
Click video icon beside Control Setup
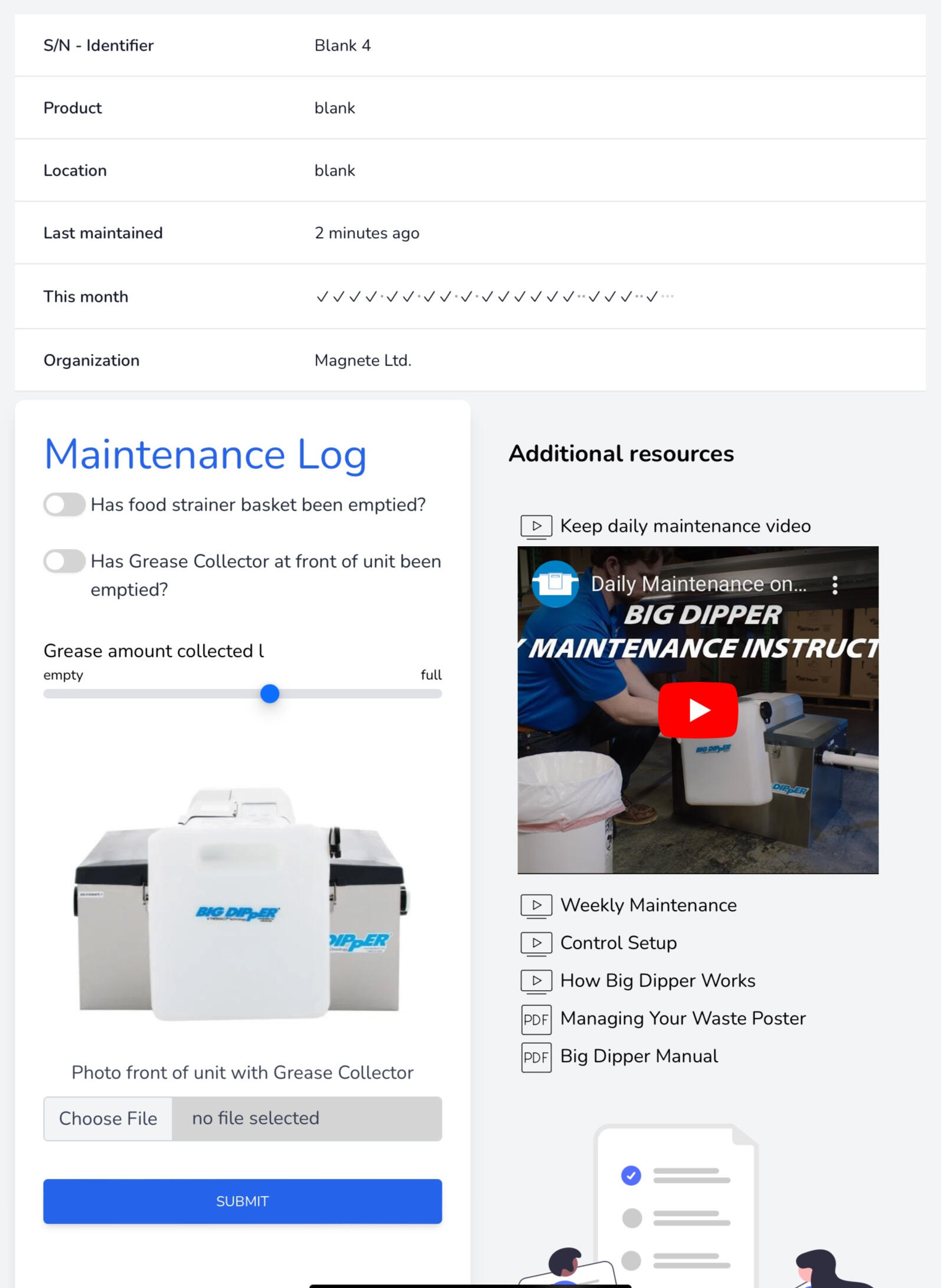pos(536,943)
